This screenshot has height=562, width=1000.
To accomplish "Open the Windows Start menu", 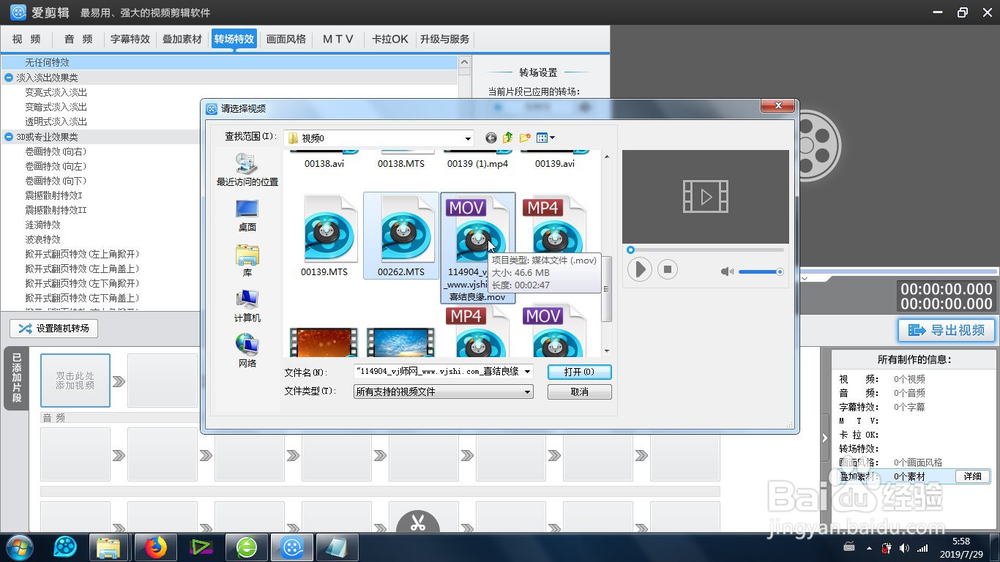I will pos(19,547).
